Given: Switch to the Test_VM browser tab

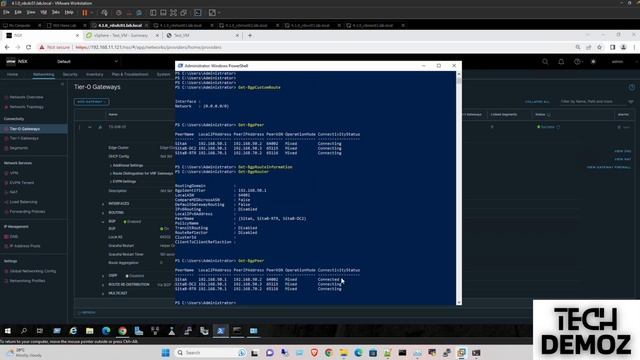Looking at the screenshot, I should tap(202, 36).
